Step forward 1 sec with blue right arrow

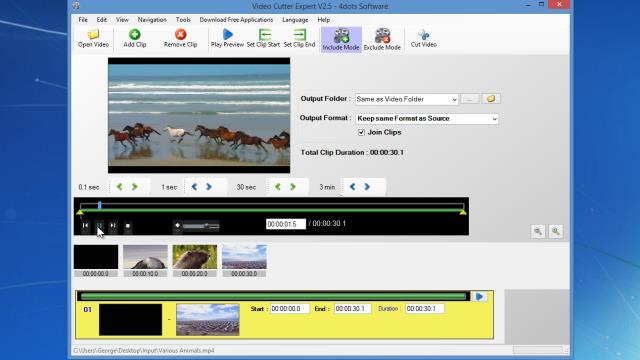(209, 187)
